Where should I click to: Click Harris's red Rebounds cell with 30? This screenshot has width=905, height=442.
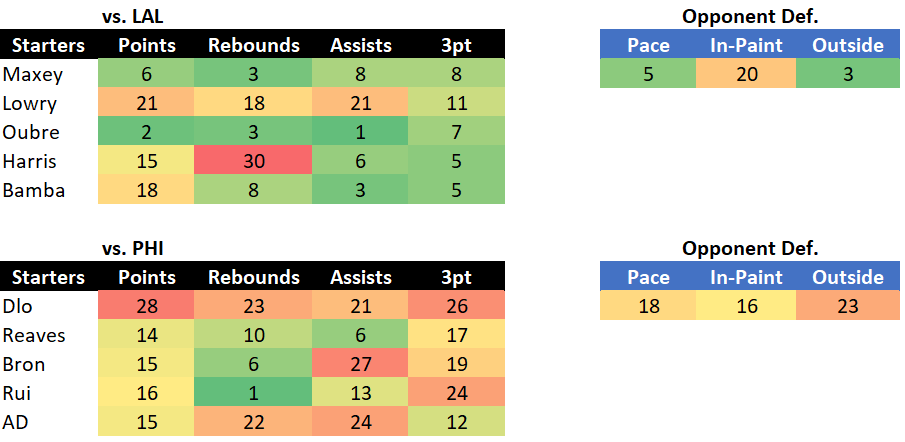[254, 160]
